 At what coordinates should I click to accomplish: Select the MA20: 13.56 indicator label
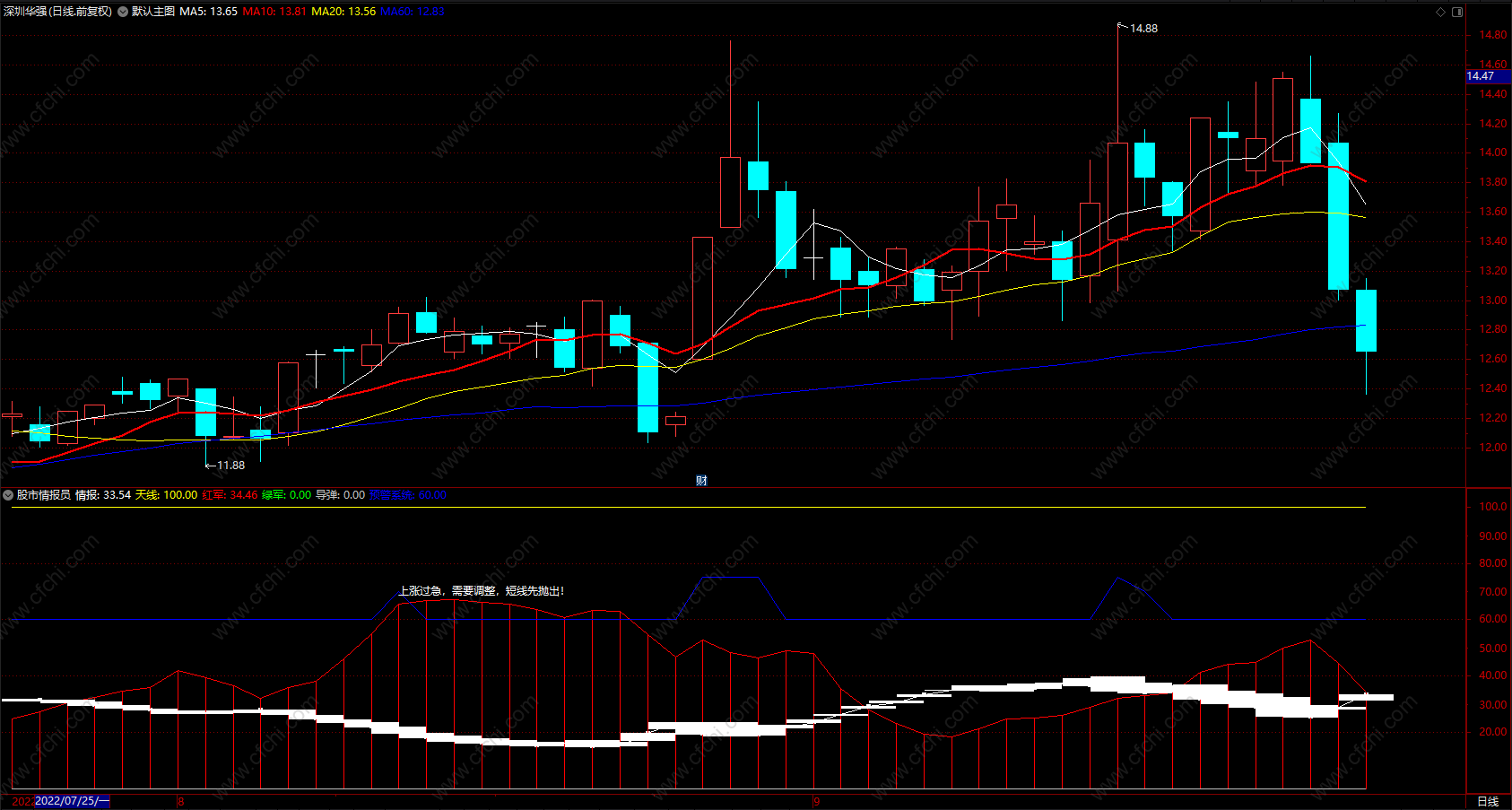coord(343,12)
